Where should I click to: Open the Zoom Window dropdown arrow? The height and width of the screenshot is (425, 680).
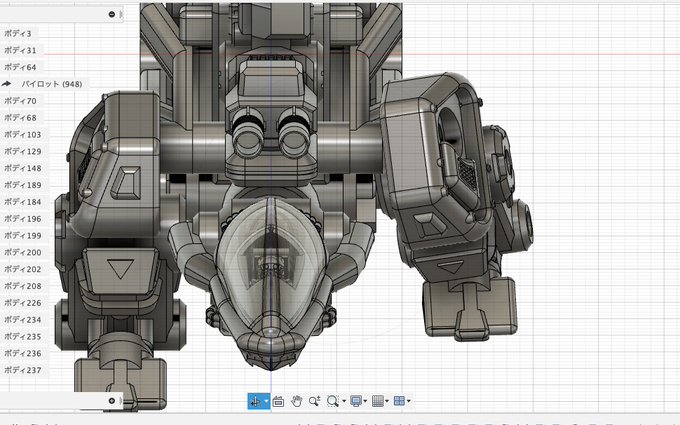click(x=344, y=401)
